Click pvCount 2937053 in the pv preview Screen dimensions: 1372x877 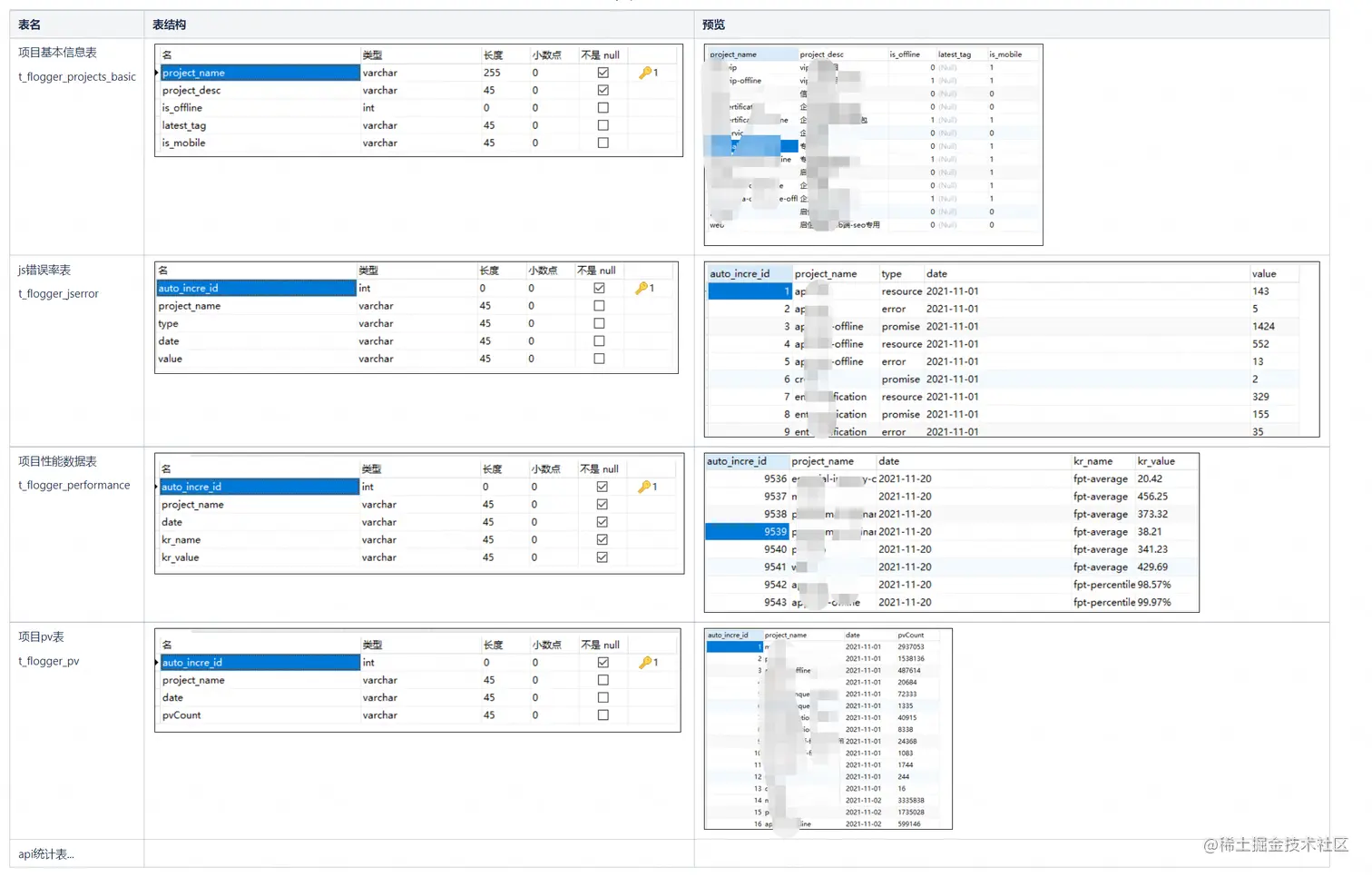911,647
